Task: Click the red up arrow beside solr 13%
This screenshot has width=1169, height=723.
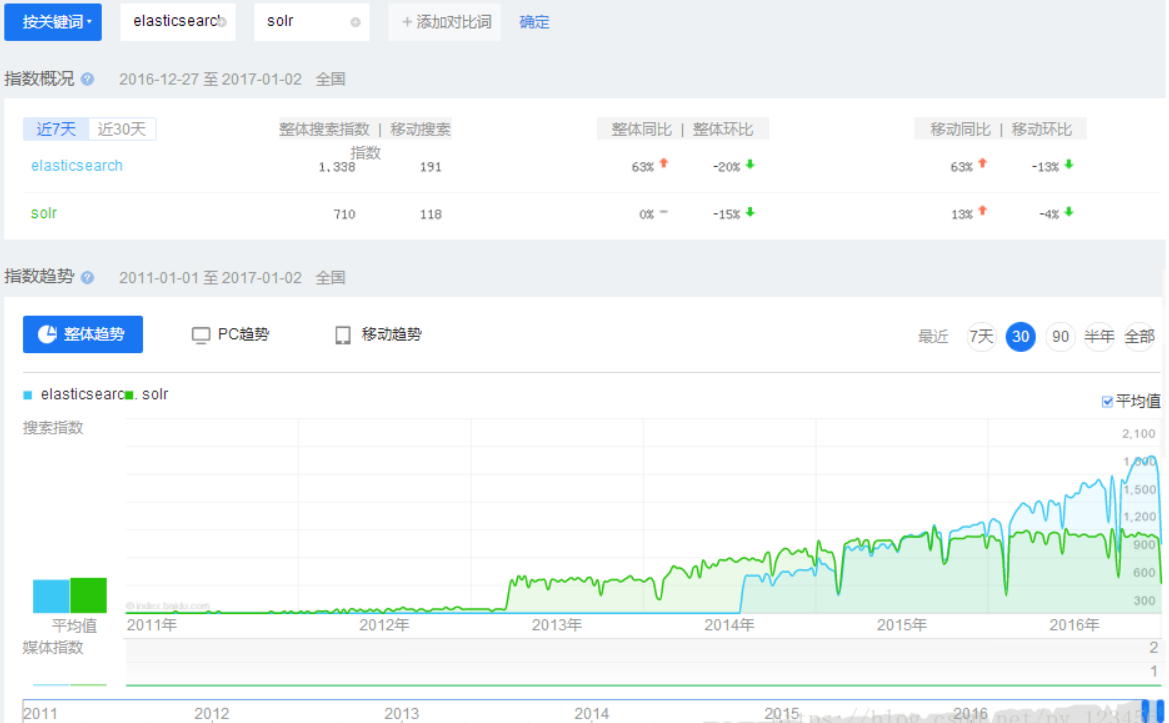Action: [x=983, y=211]
